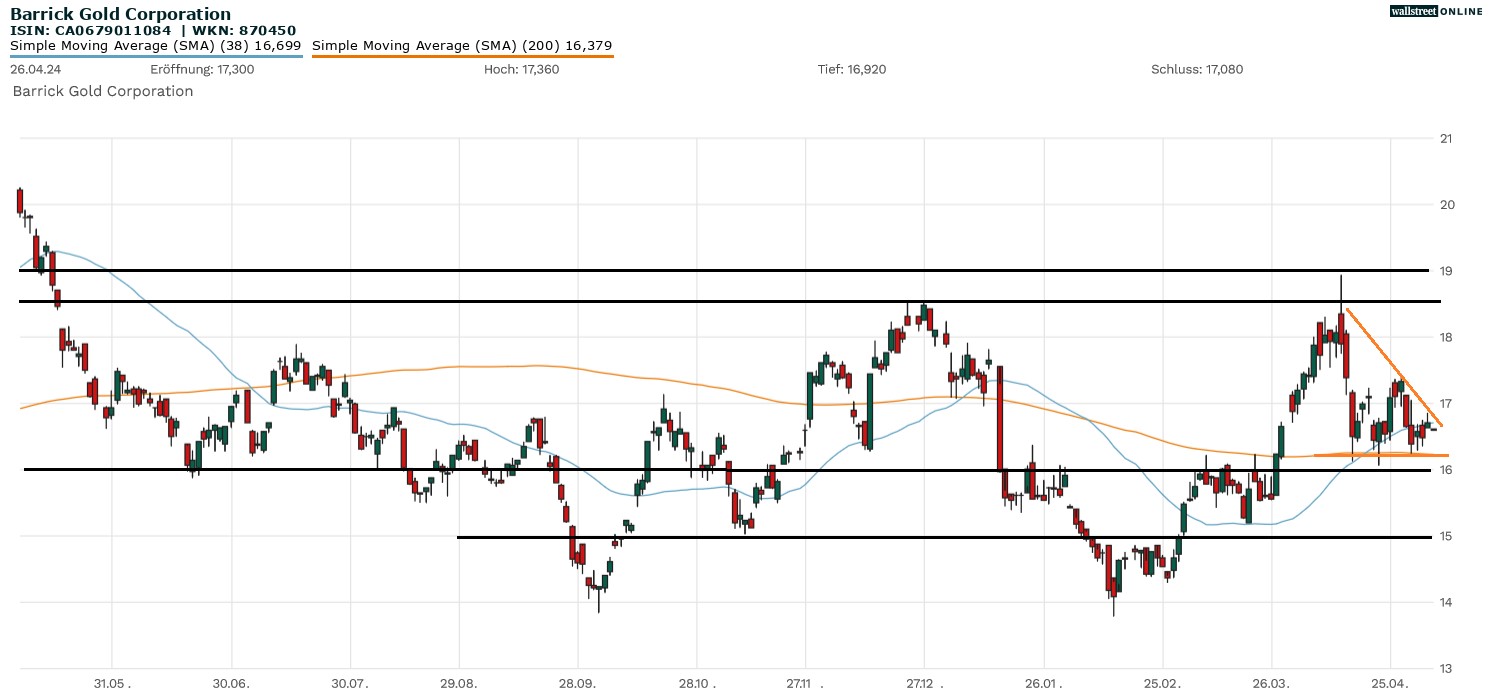Click the 17 price axis label

pos(1445,404)
